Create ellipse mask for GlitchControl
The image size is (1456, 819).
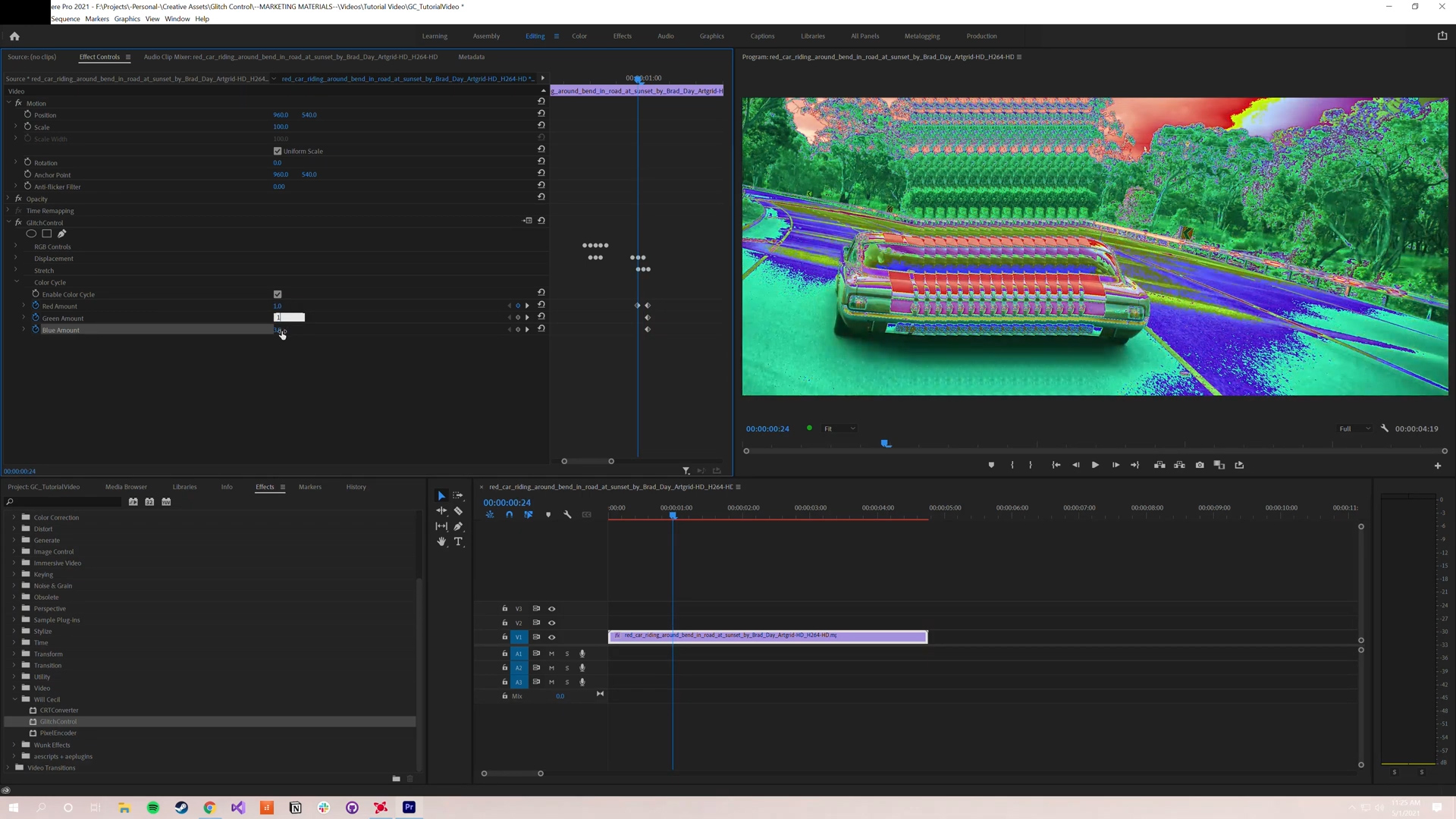[31, 234]
